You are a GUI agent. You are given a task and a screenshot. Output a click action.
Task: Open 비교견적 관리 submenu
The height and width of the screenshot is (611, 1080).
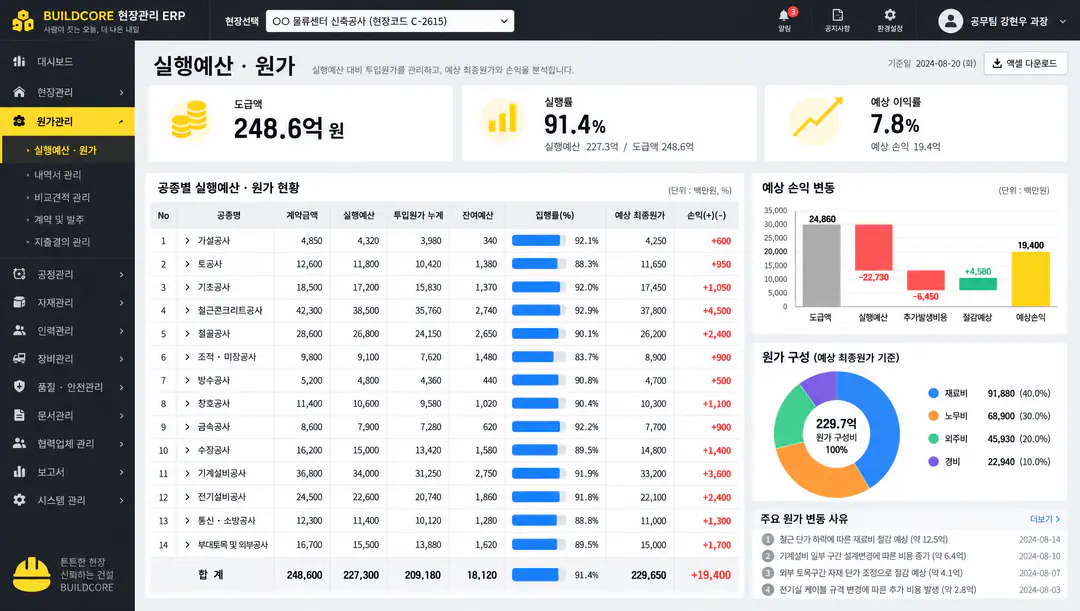click(62, 197)
